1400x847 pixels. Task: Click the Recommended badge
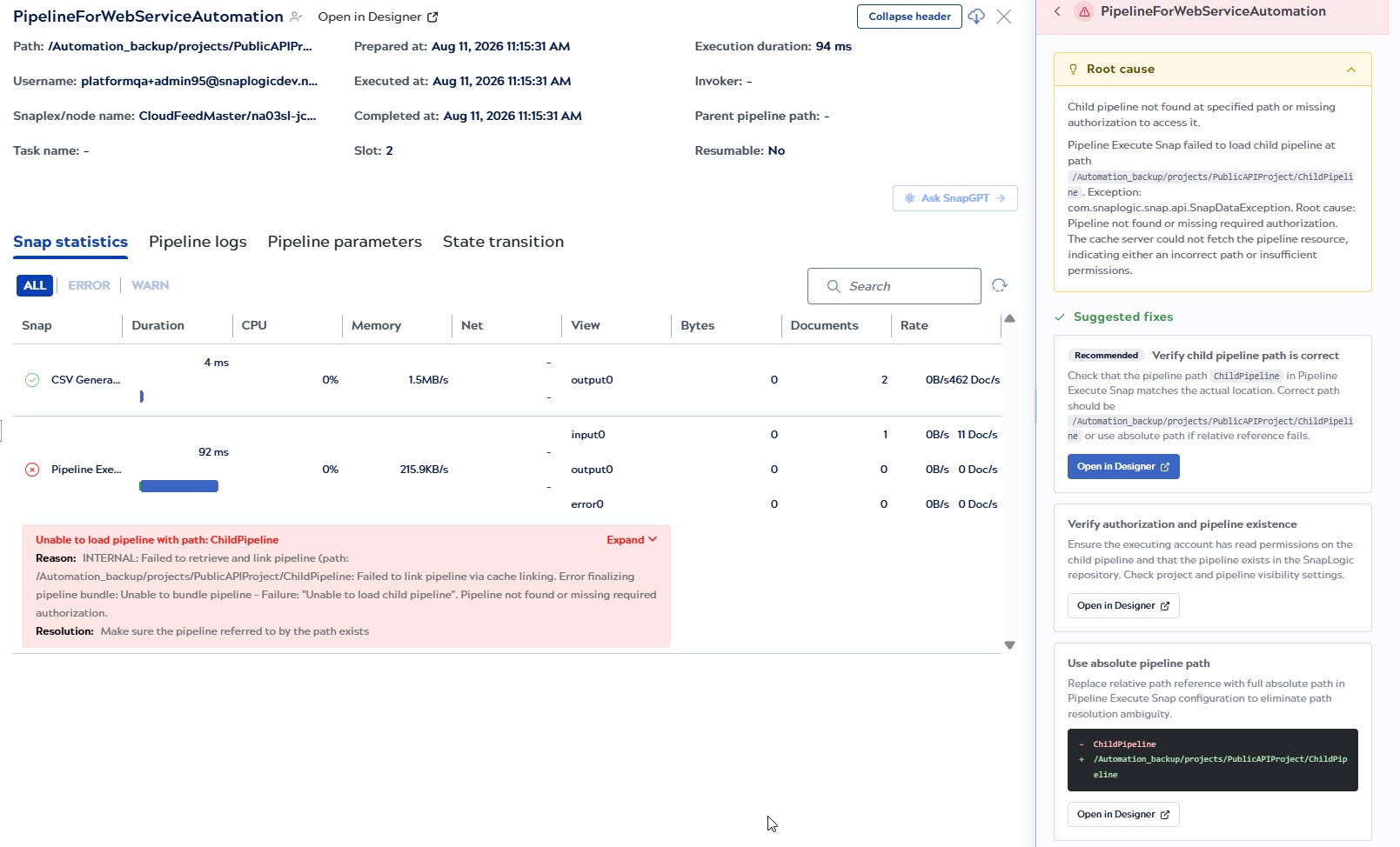(x=1106, y=356)
